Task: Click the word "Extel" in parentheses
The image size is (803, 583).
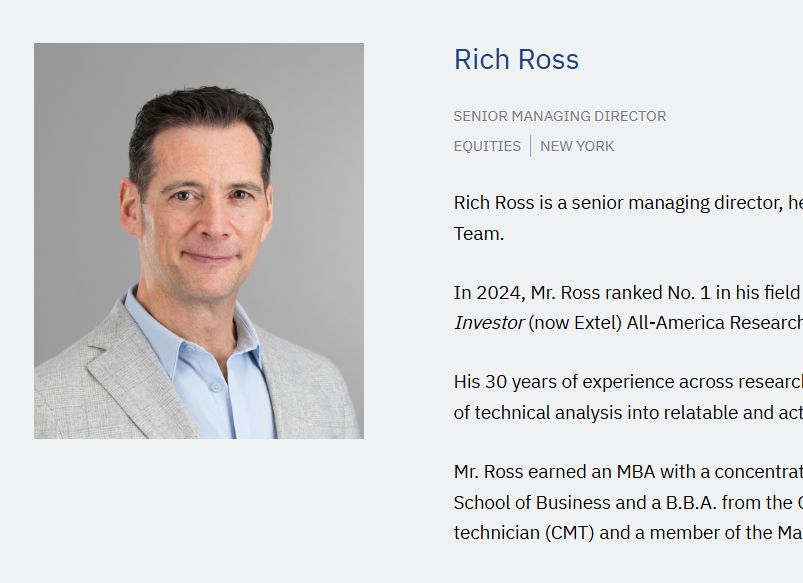Action: tap(597, 323)
